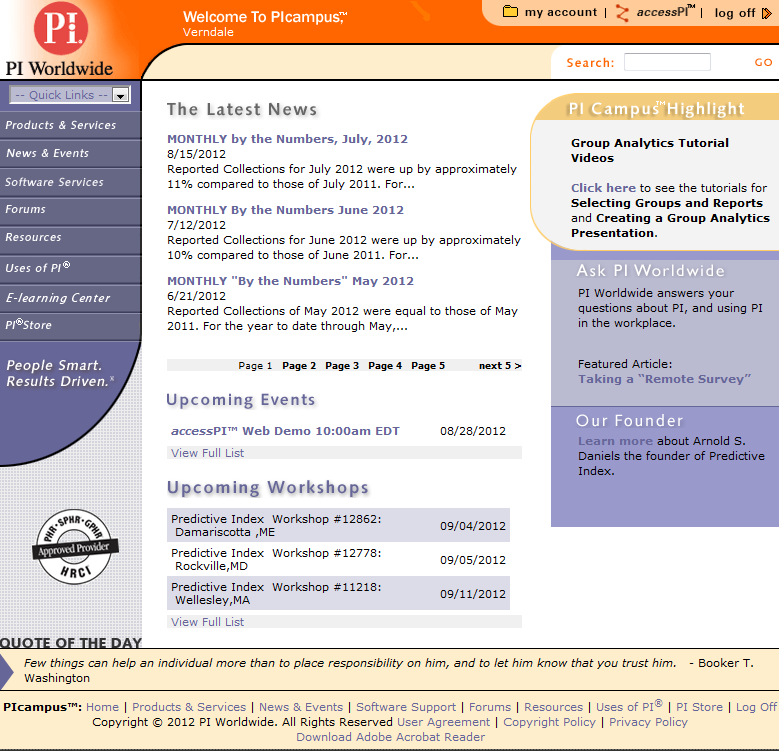Viewport: 779px width, 751px height.
Task: Open footer Products & Services link
Action: point(189,707)
